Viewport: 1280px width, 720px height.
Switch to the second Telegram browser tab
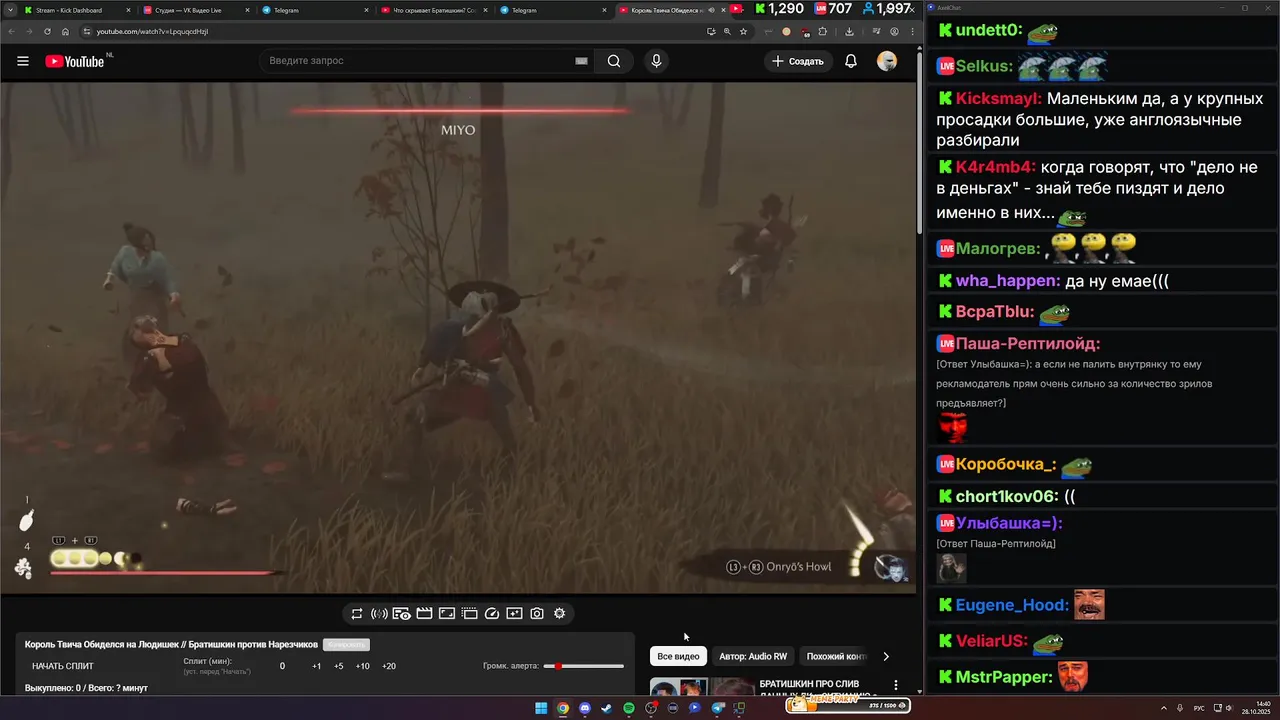tap(552, 10)
